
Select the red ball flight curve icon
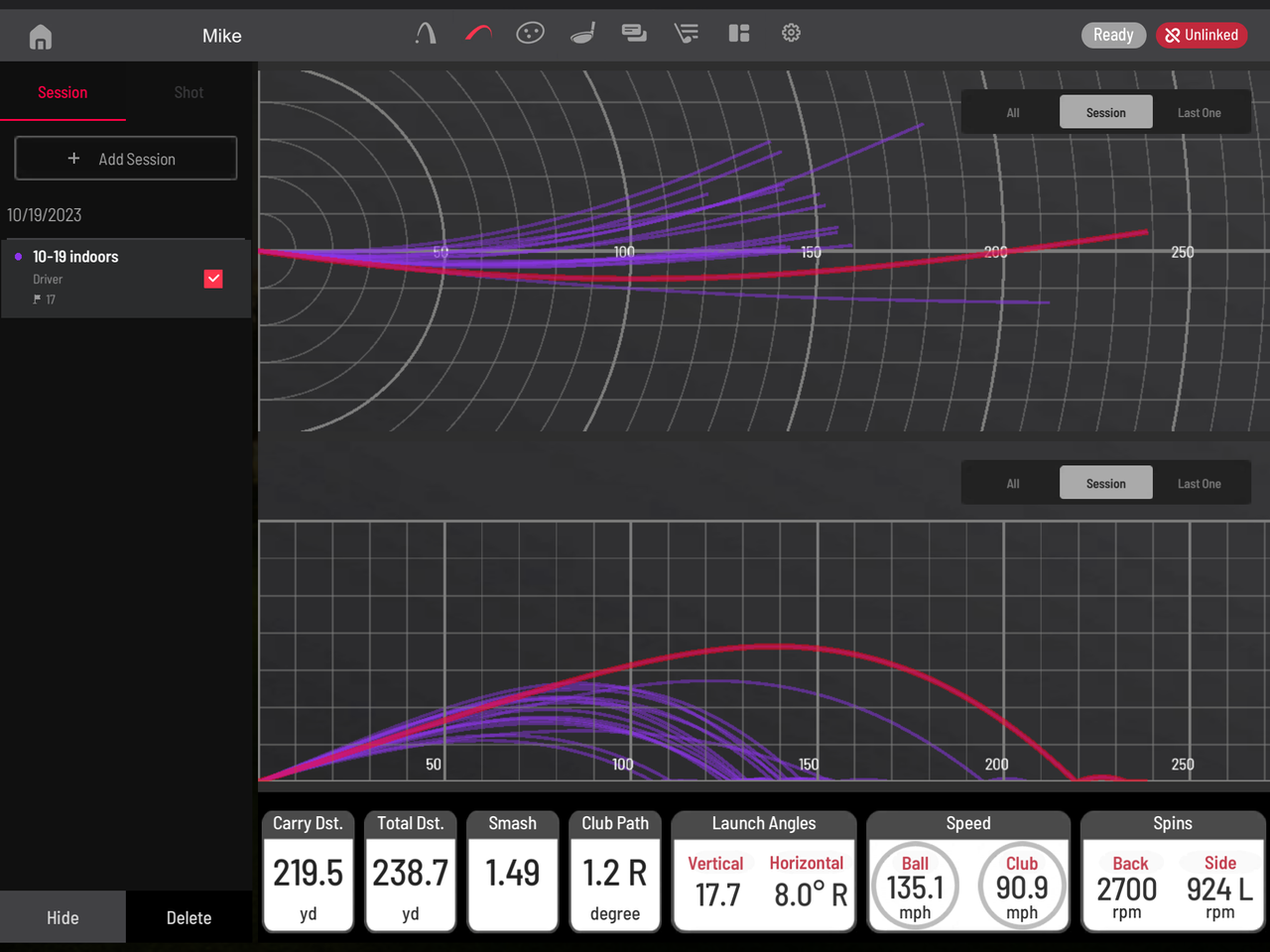tap(478, 34)
